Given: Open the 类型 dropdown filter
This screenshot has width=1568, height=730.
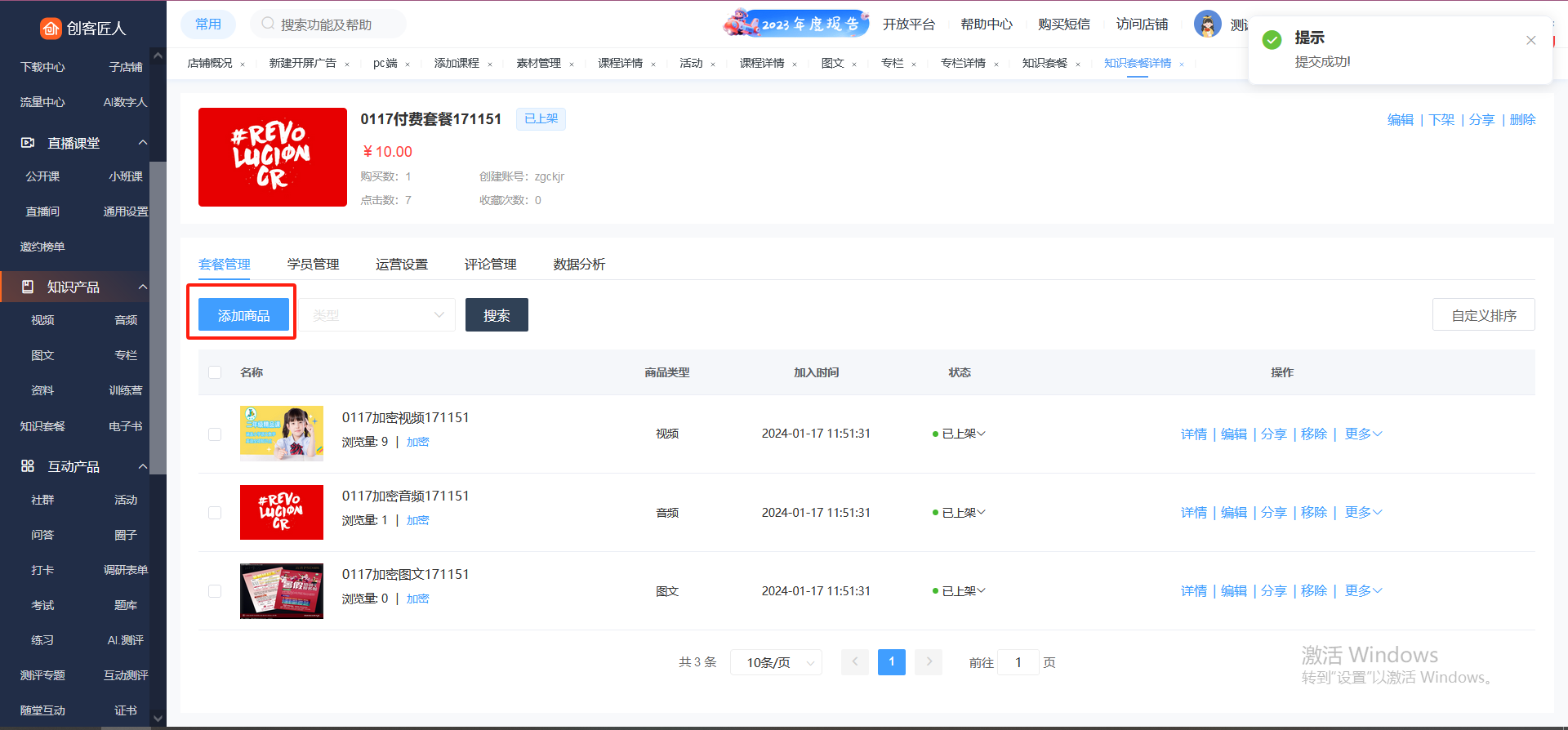Looking at the screenshot, I should (377, 315).
